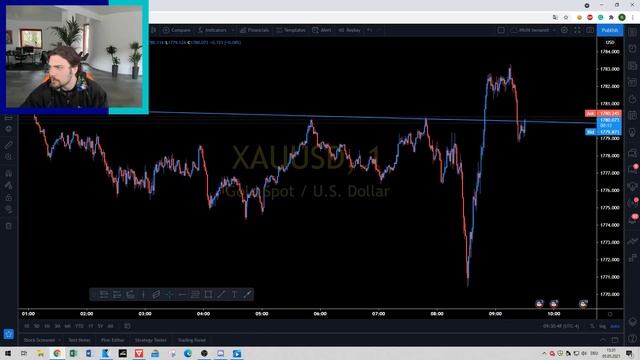Select the measure ruler tool in left sidebar

coord(9,145)
